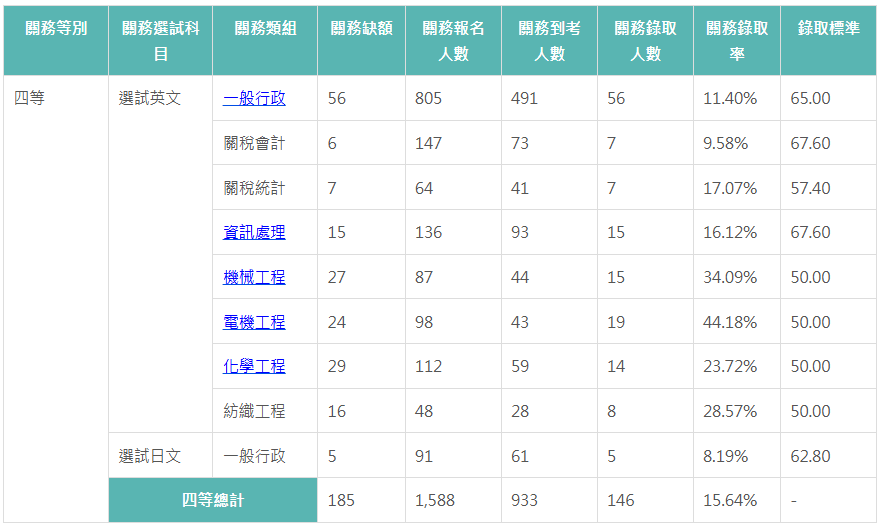
Task: Click the 錄取標準 column header
Action: tap(828, 41)
